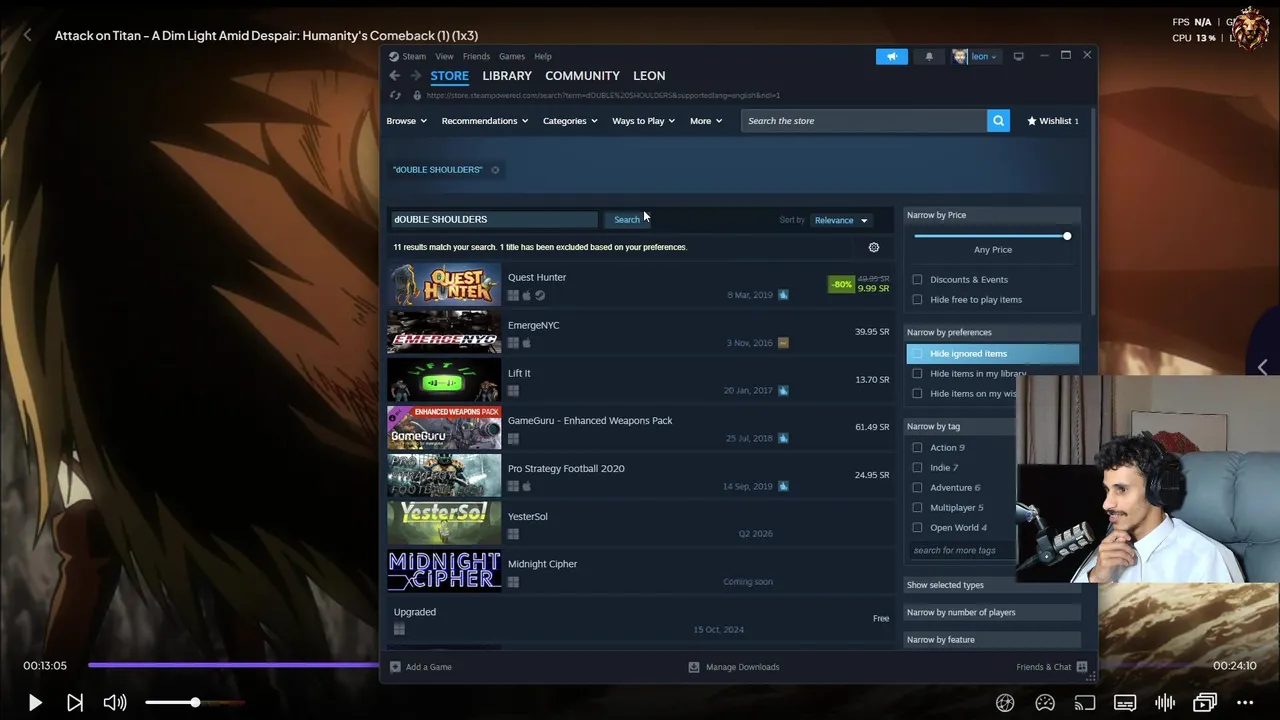The height and width of the screenshot is (720, 1280).
Task: Click the Steam announcements megaphone icon
Action: coord(891,56)
